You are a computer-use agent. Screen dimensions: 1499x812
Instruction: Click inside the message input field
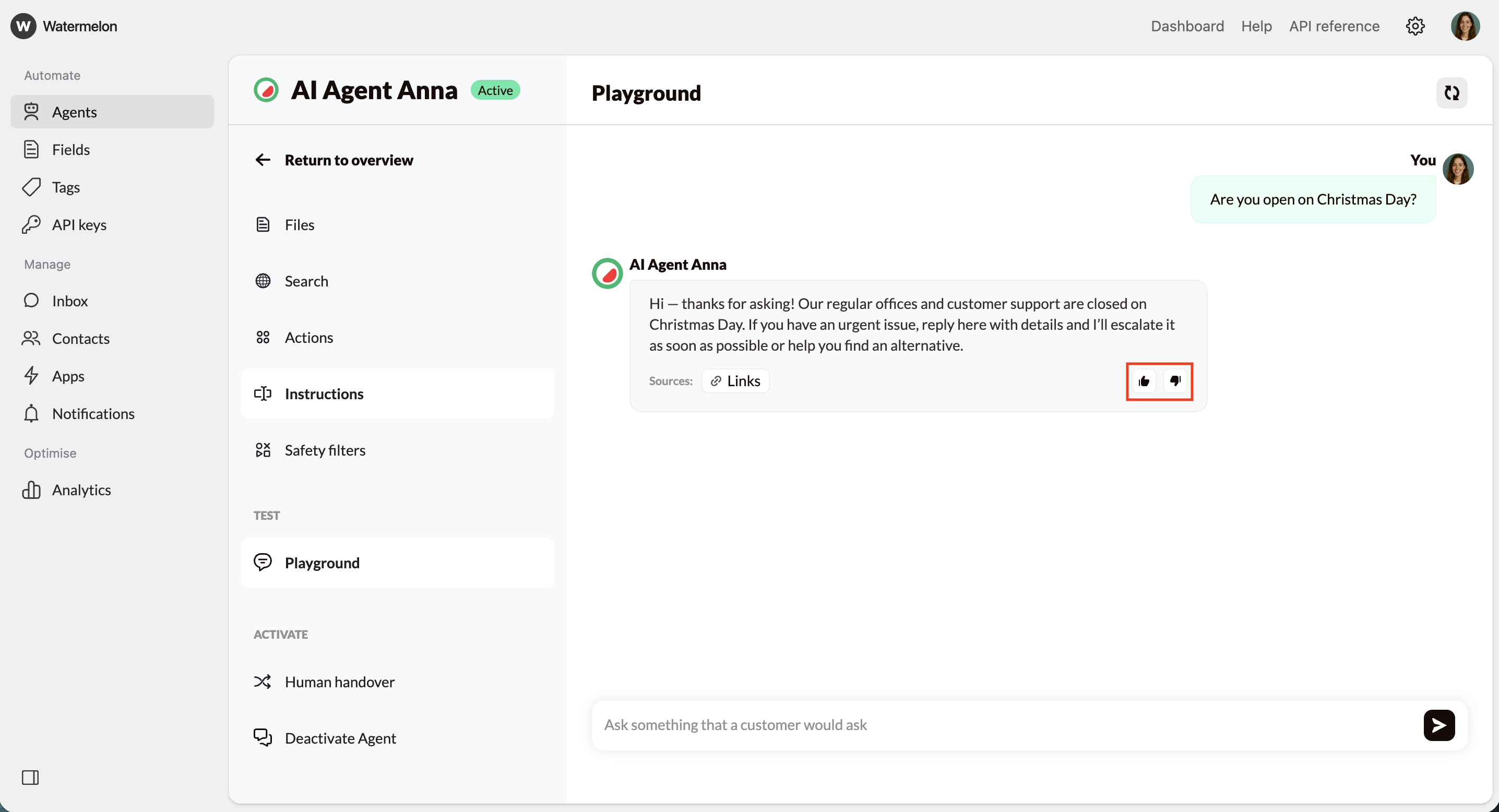tap(873, 725)
